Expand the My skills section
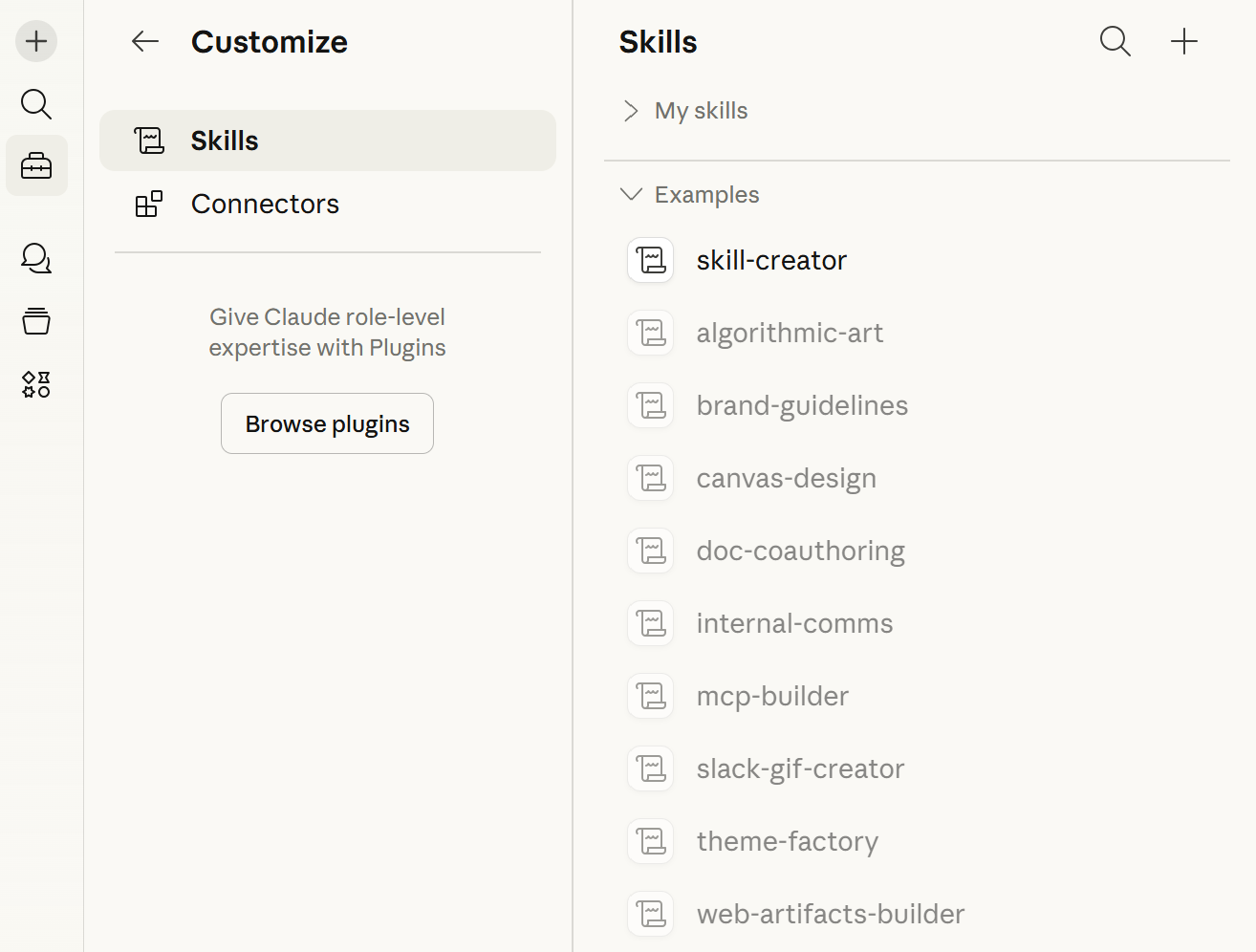1256x952 pixels. [684, 111]
